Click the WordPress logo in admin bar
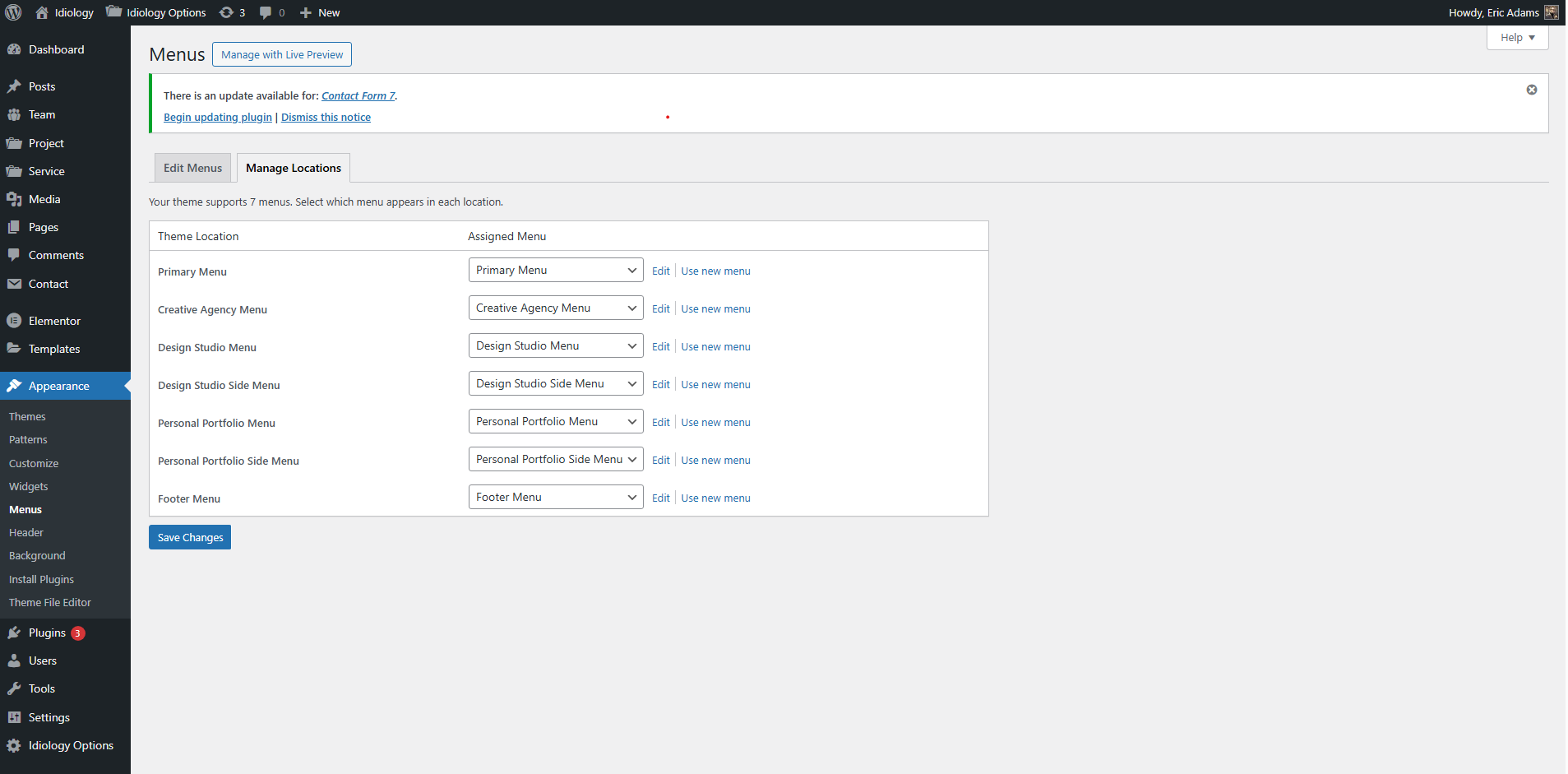Image resolution: width=1568 pixels, height=774 pixels. [14, 12]
